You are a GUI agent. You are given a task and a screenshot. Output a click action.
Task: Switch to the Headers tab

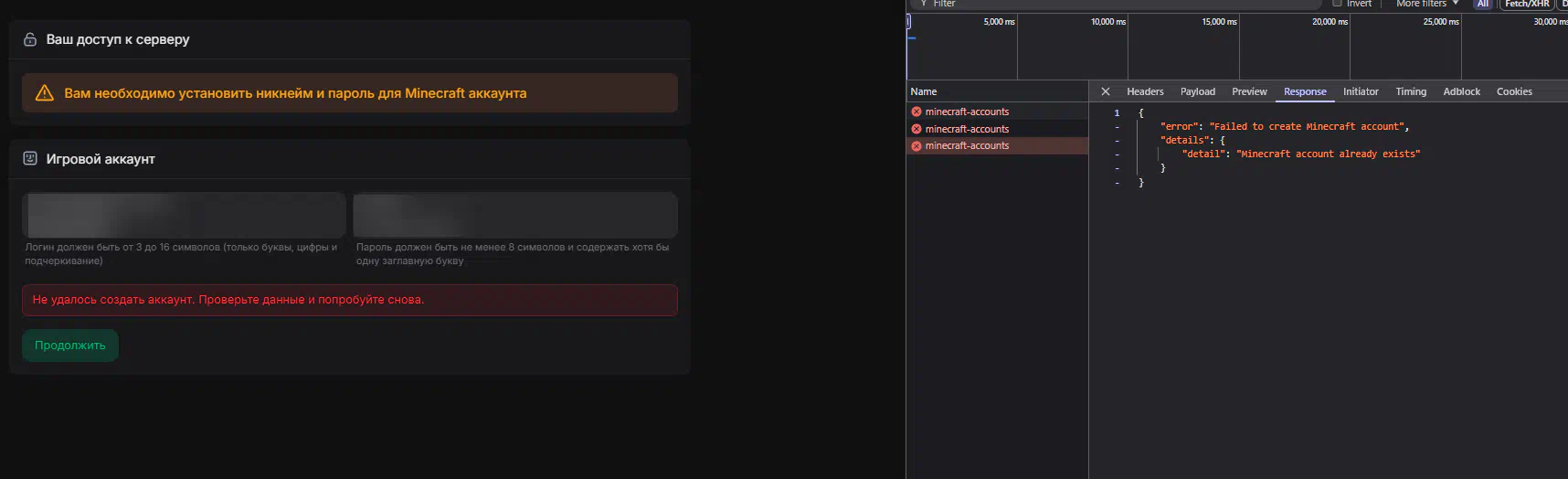pyautogui.click(x=1145, y=91)
